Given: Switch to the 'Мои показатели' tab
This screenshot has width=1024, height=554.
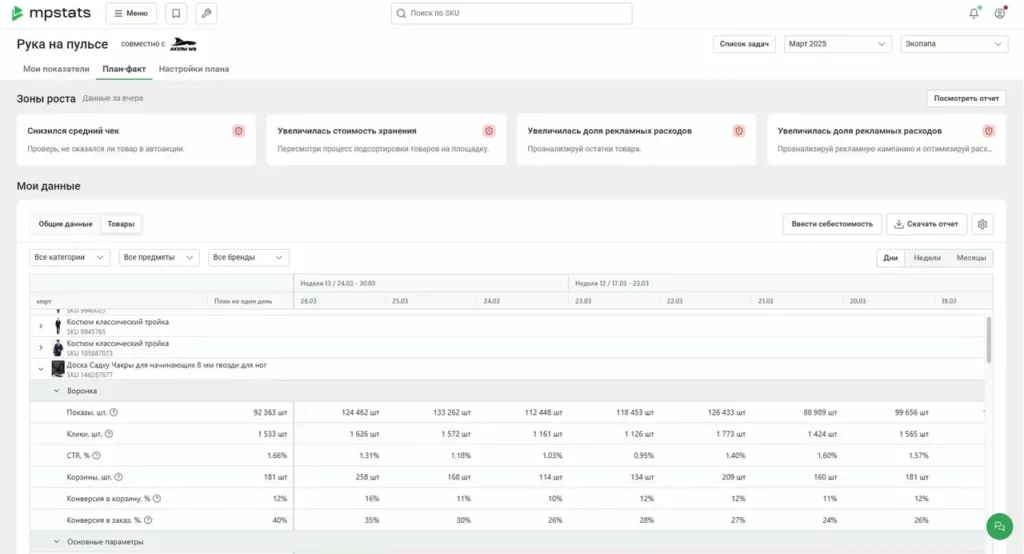Looking at the screenshot, I should pos(56,69).
